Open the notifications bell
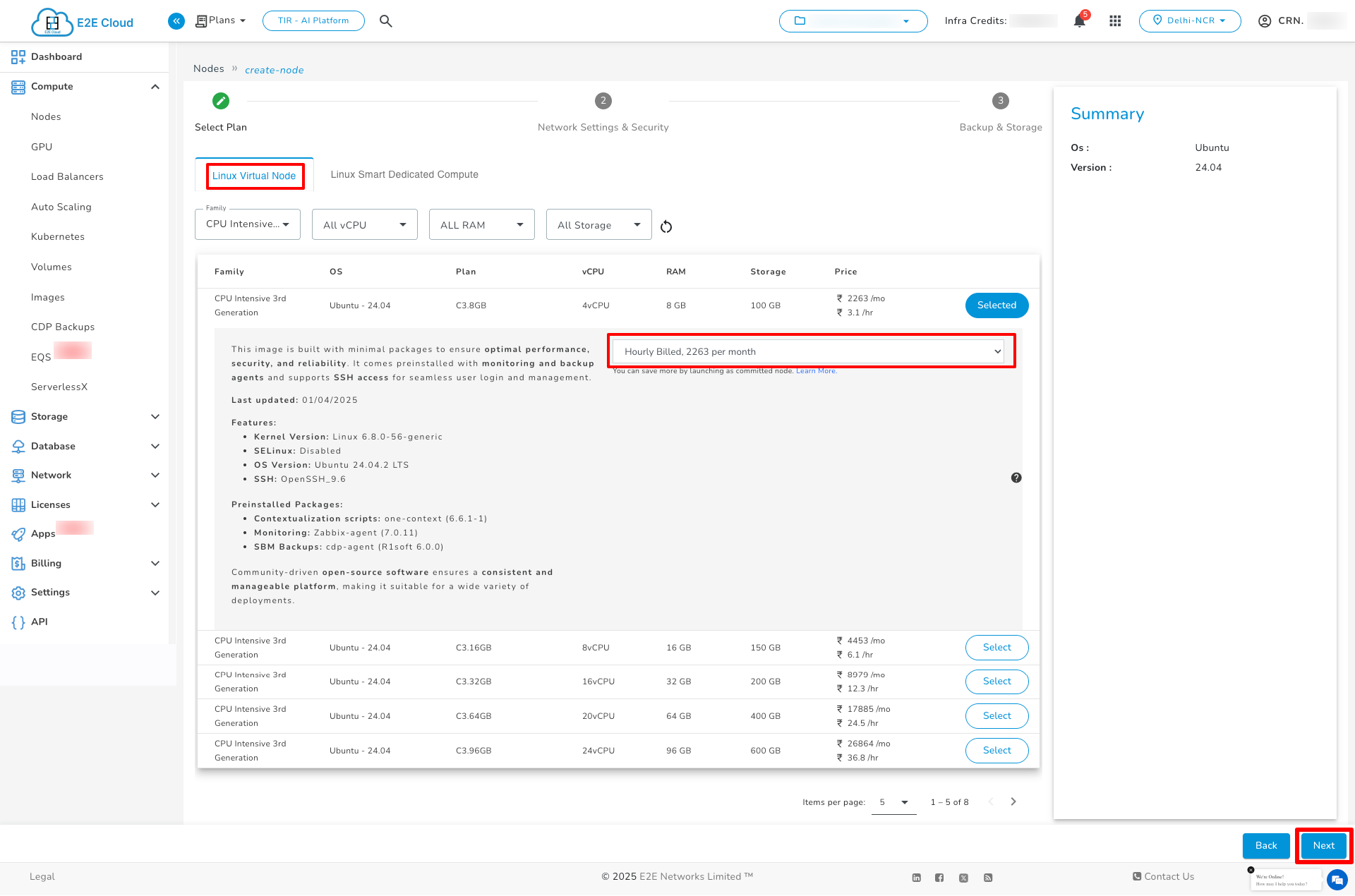Image resolution: width=1355 pixels, height=896 pixels. (1079, 20)
